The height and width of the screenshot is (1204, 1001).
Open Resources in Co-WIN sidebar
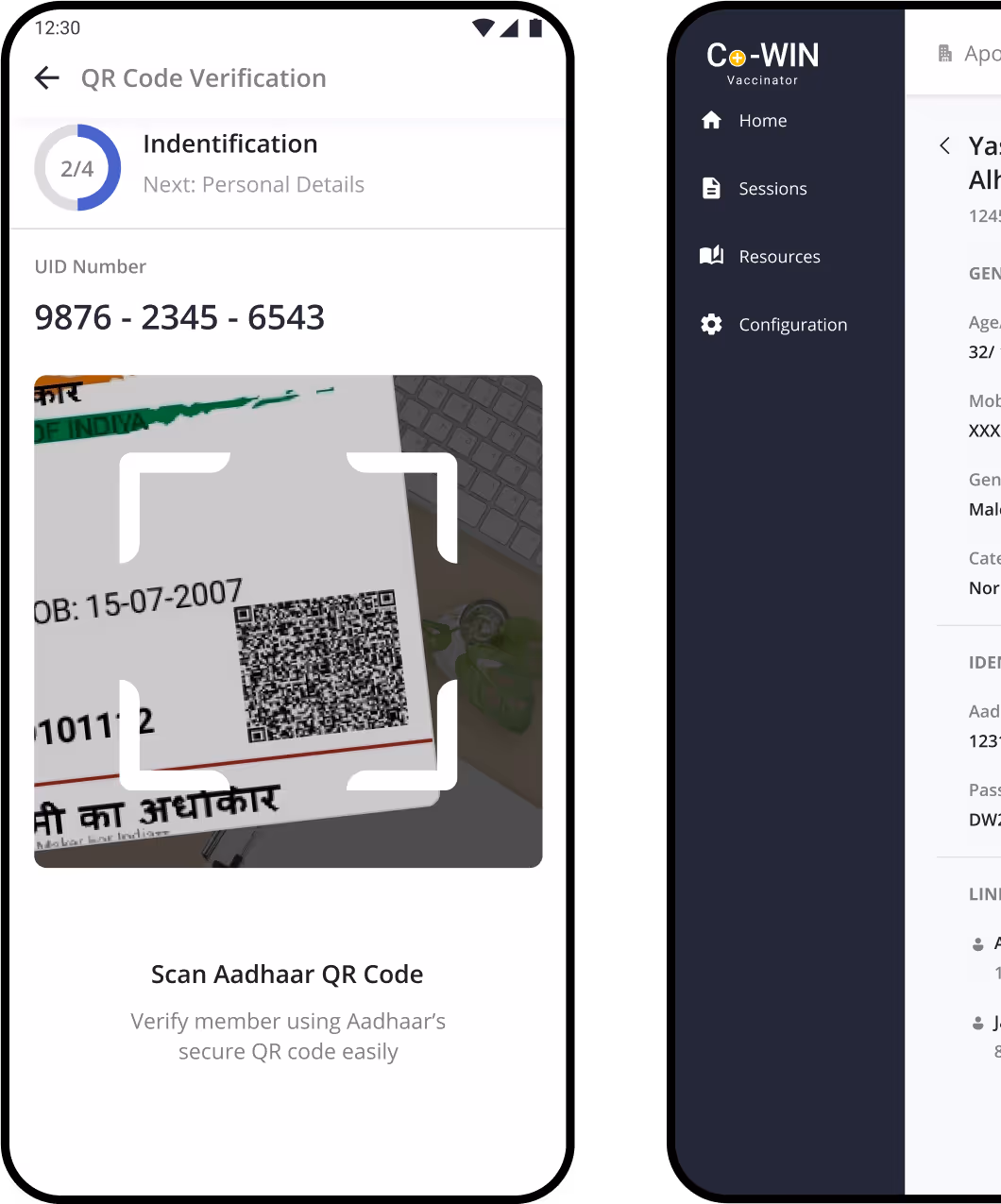pos(760,256)
